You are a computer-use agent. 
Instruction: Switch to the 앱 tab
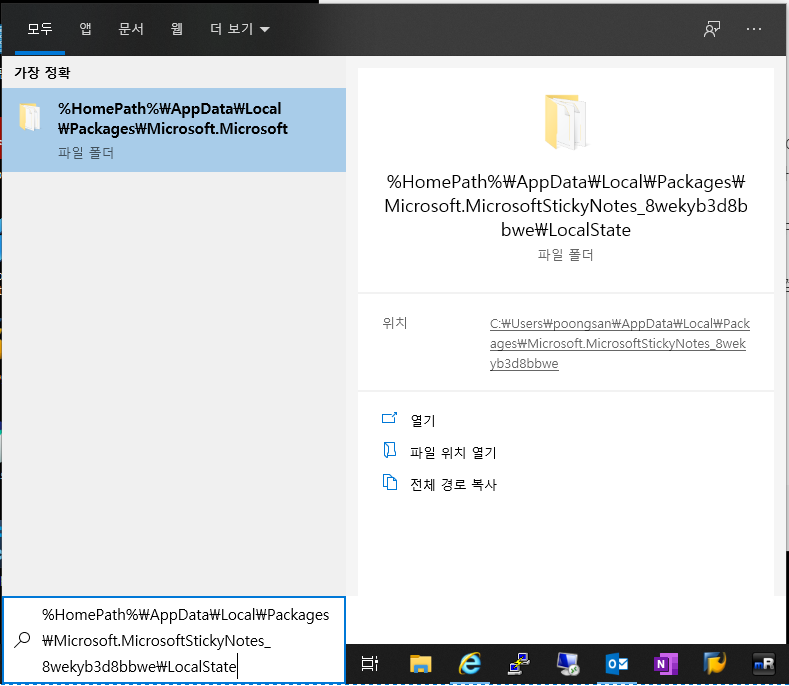point(86,29)
